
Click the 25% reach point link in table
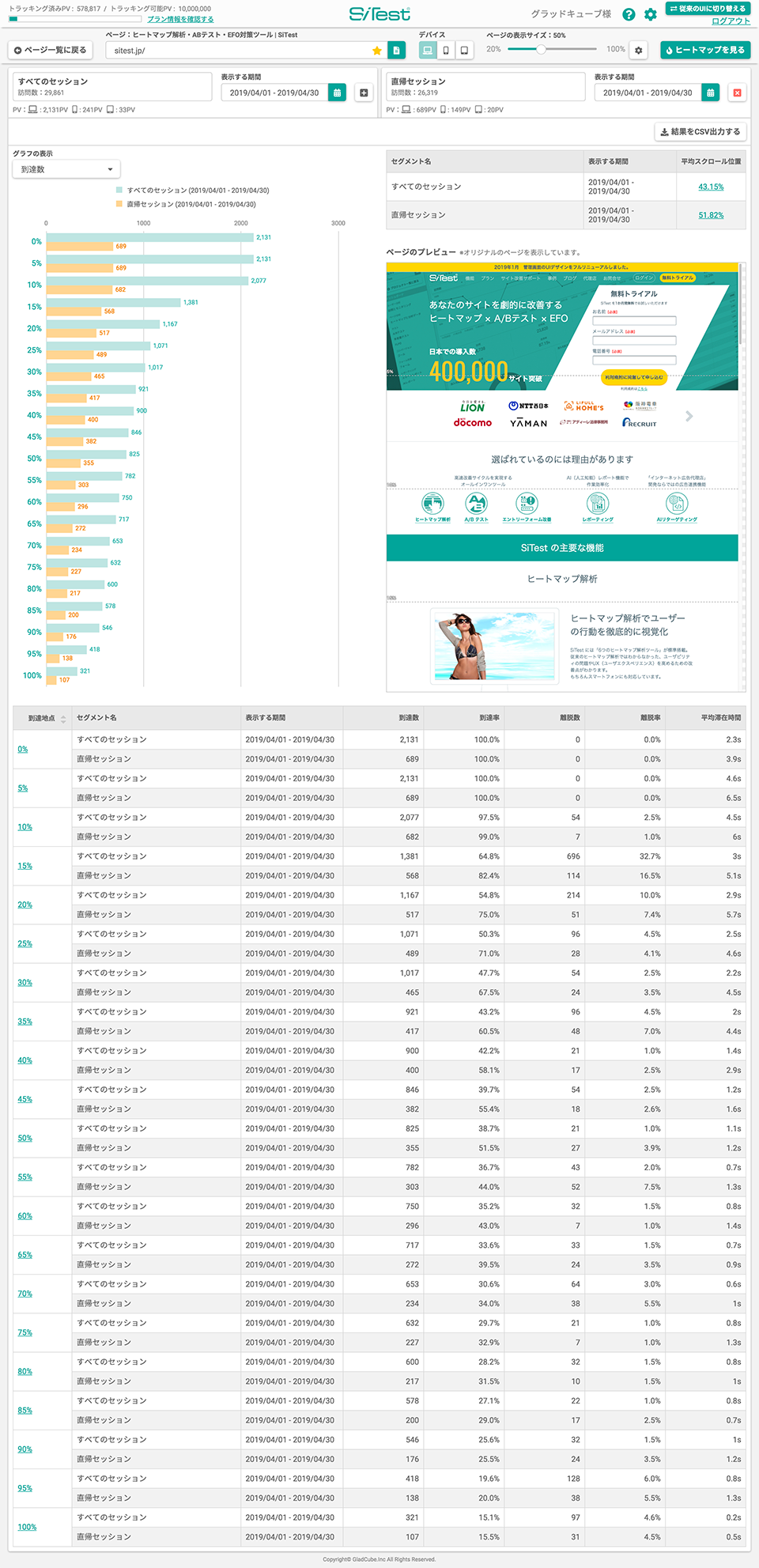25,943
